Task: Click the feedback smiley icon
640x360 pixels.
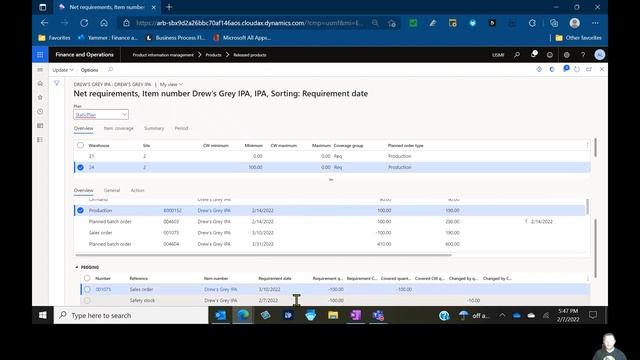Action: [550, 55]
